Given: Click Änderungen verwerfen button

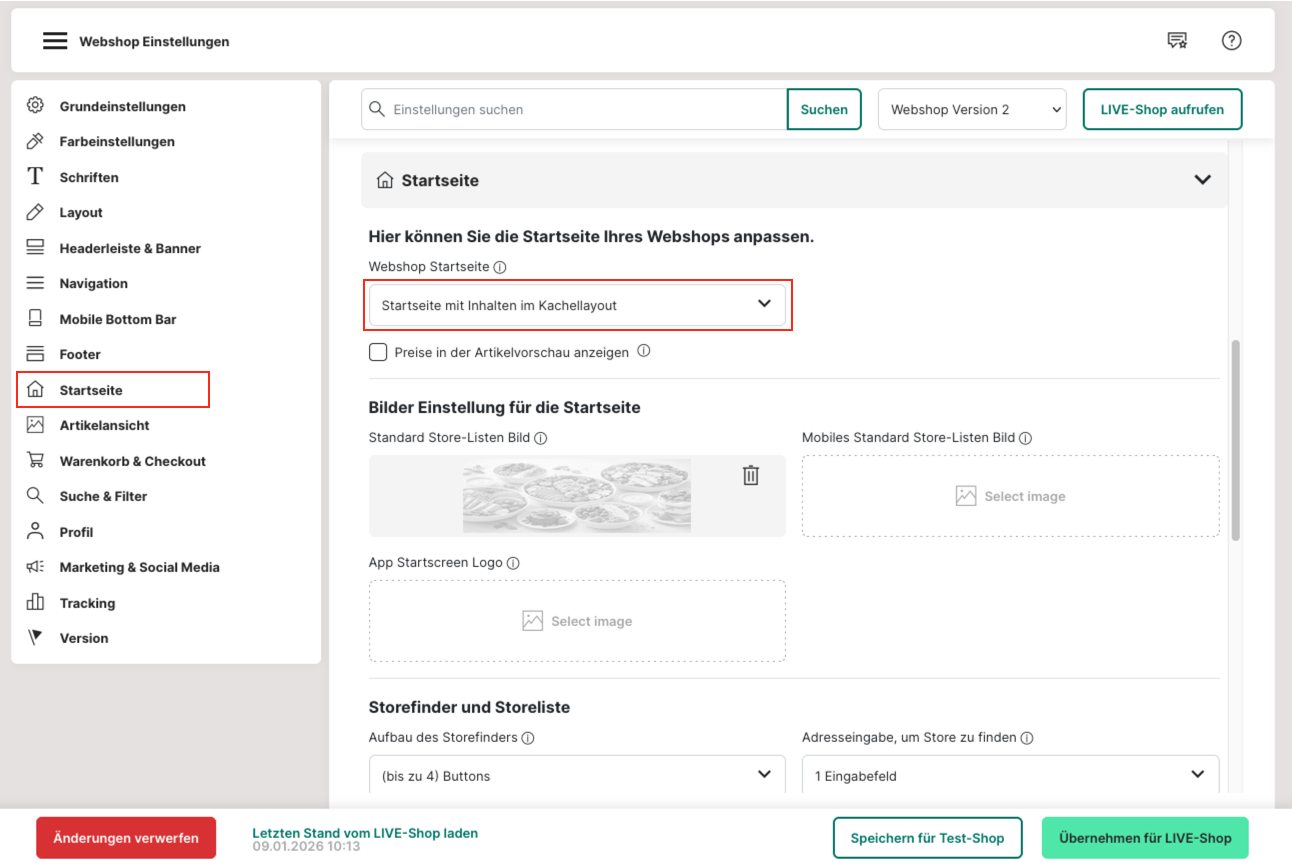Looking at the screenshot, I should pyautogui.click(x=126, y=838).
